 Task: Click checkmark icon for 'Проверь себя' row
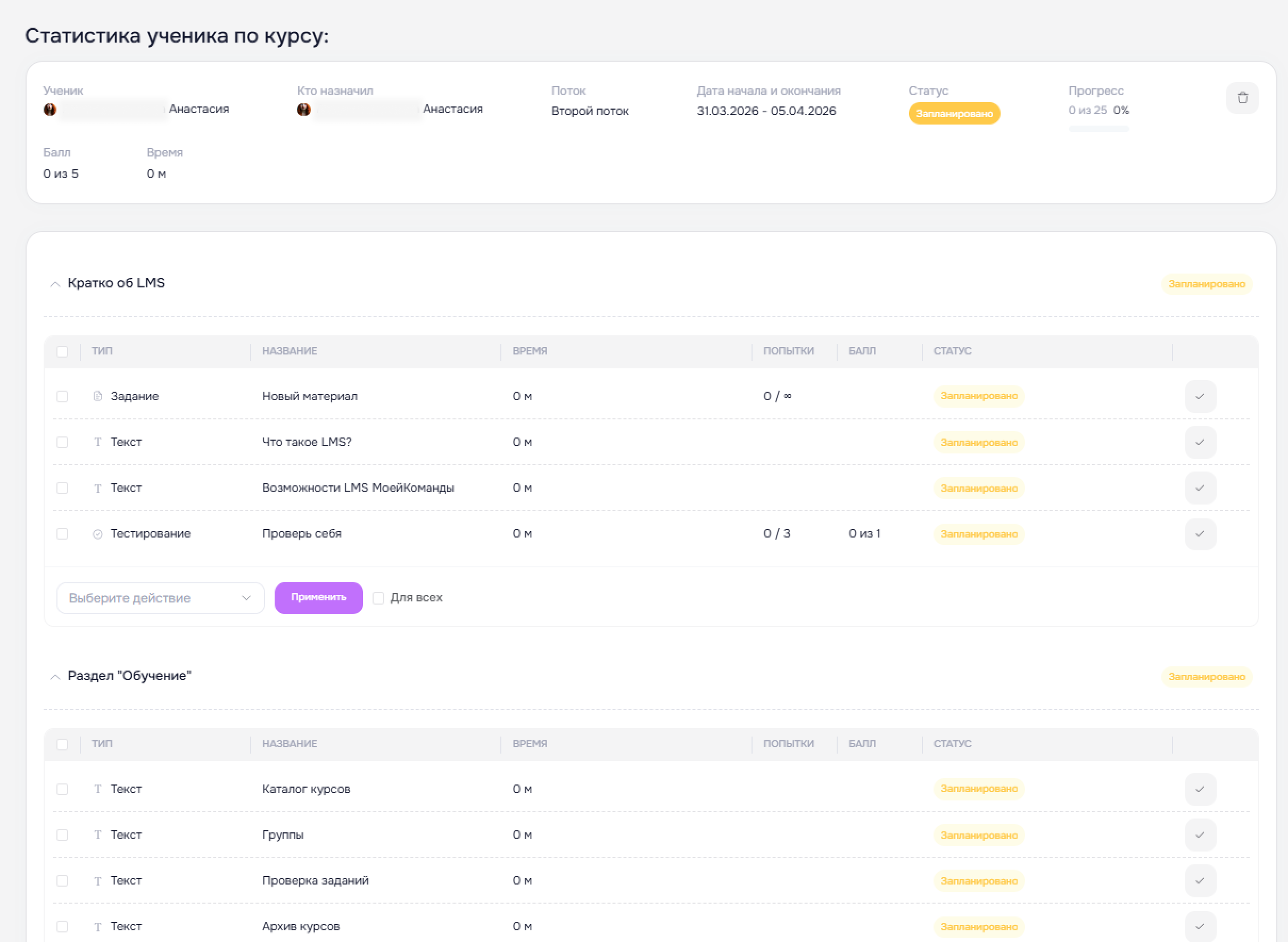coord(1200,534)
